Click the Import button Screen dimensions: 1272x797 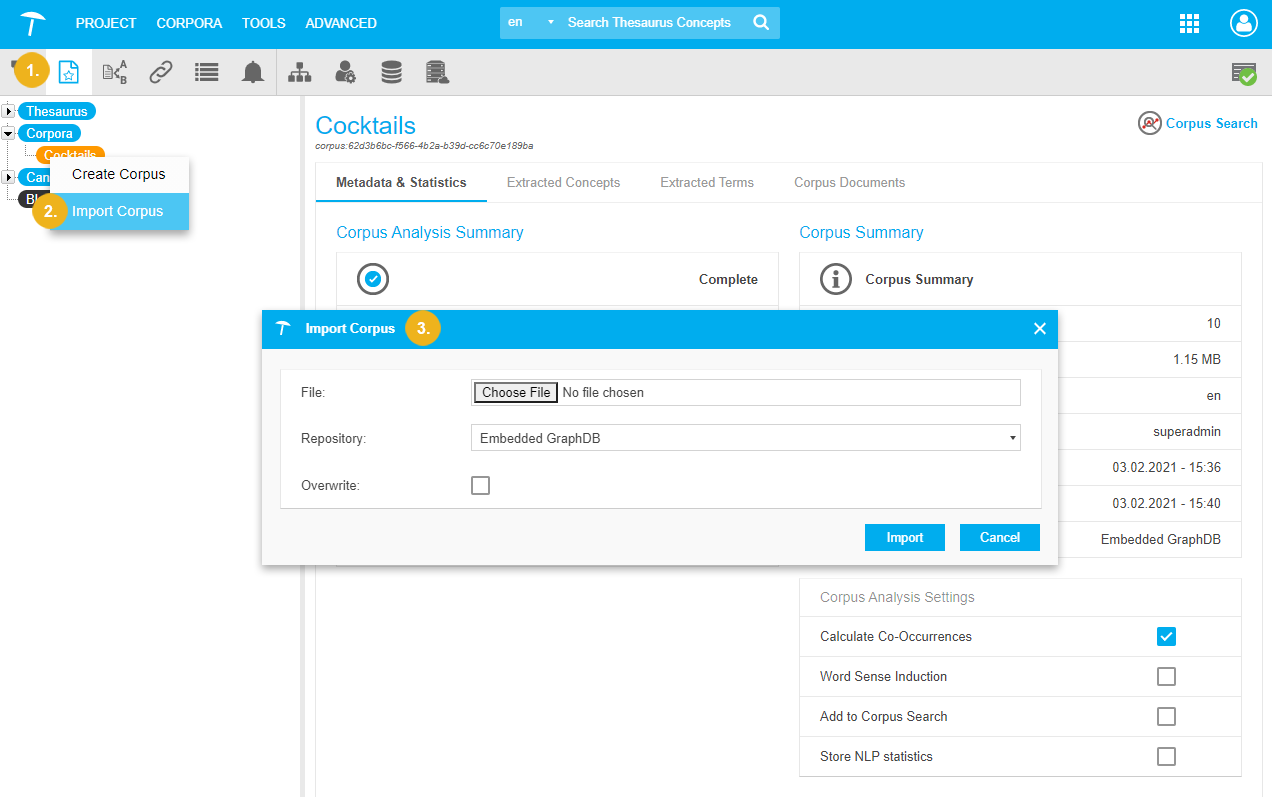904,538
